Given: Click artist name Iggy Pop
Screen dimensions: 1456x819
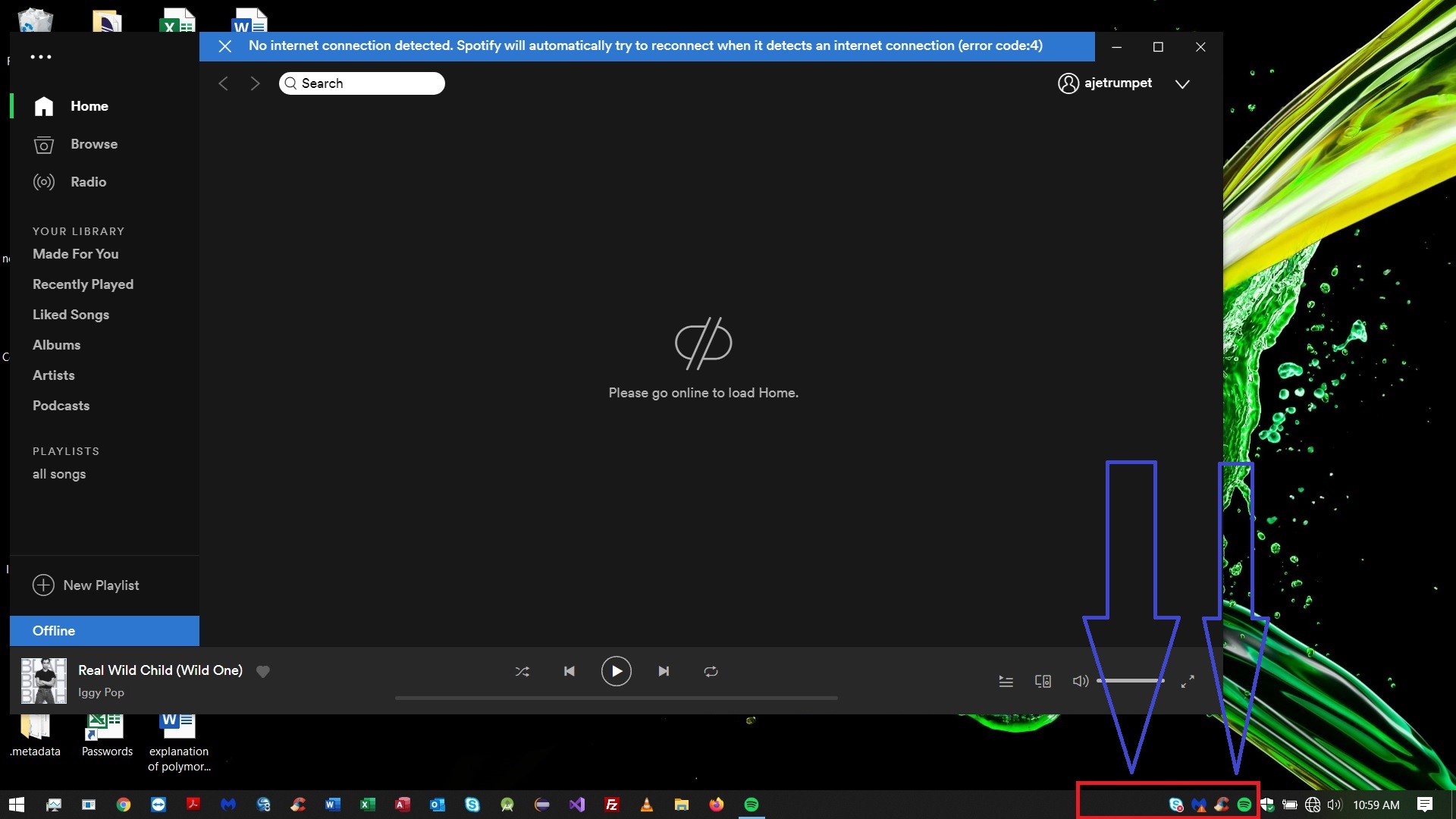Looking at the screenshot, I should [101, 692].
